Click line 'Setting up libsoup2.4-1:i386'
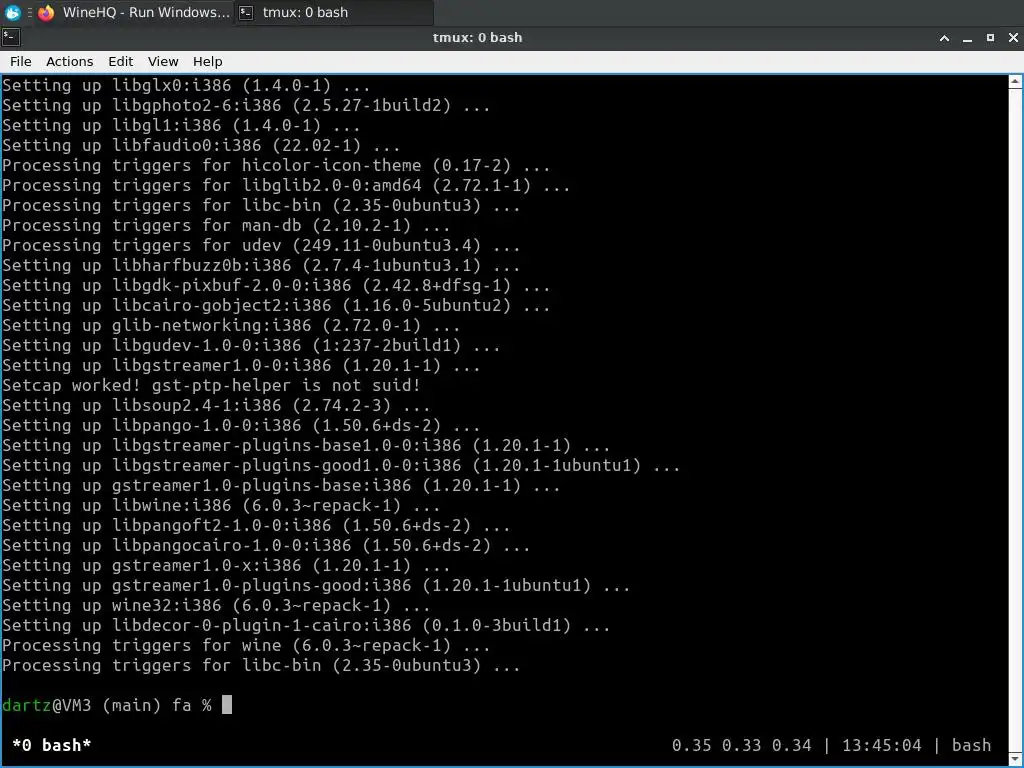The height and width of the screenshot is (768, 1024). pyautogui.click(x=216, y=406)
